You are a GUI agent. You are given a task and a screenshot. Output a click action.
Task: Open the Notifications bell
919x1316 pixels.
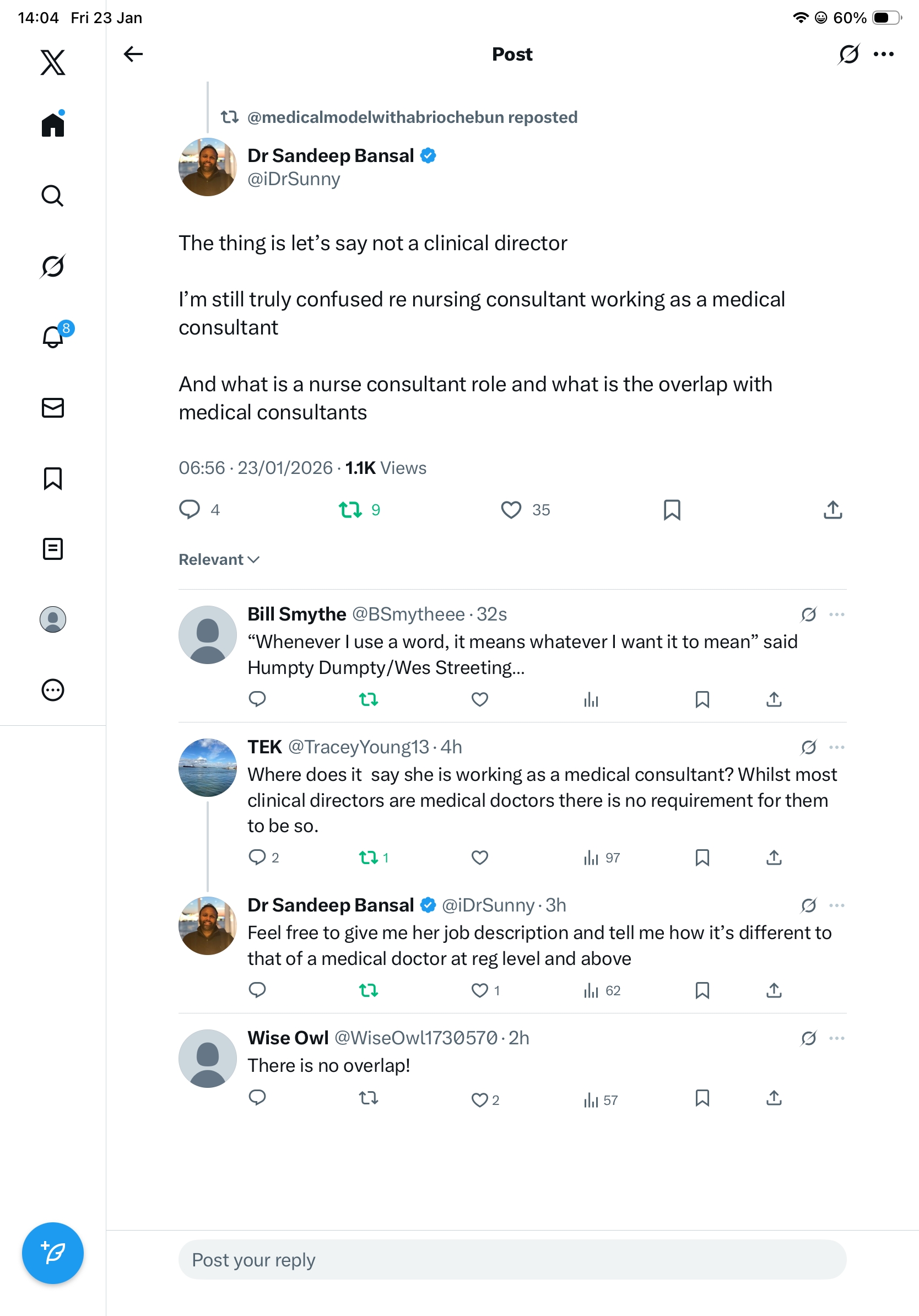pos(53,337)
